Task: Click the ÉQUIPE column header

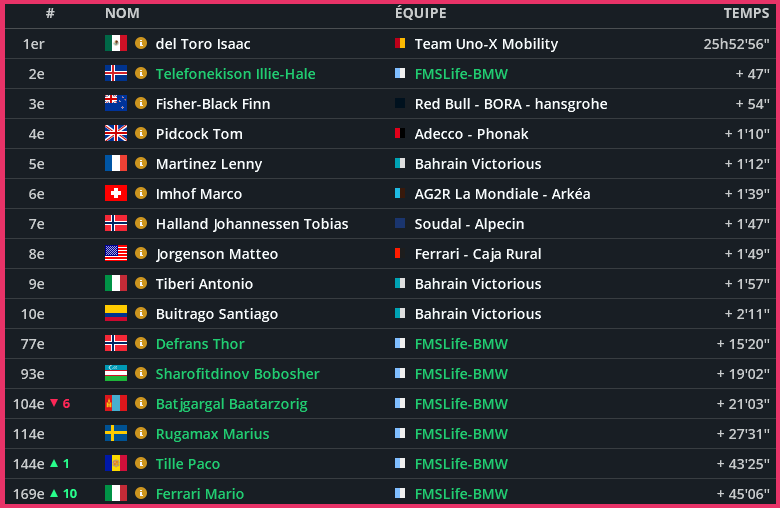Action: click(x=420, y=14)
